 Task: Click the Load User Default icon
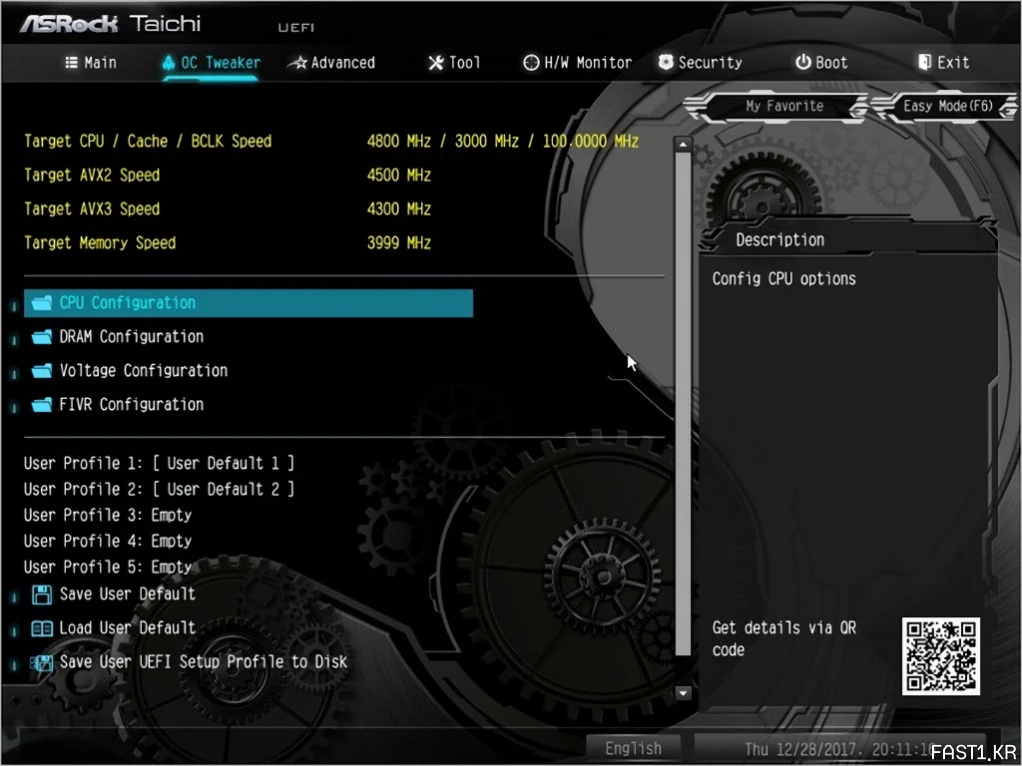[x=41, y=629]
